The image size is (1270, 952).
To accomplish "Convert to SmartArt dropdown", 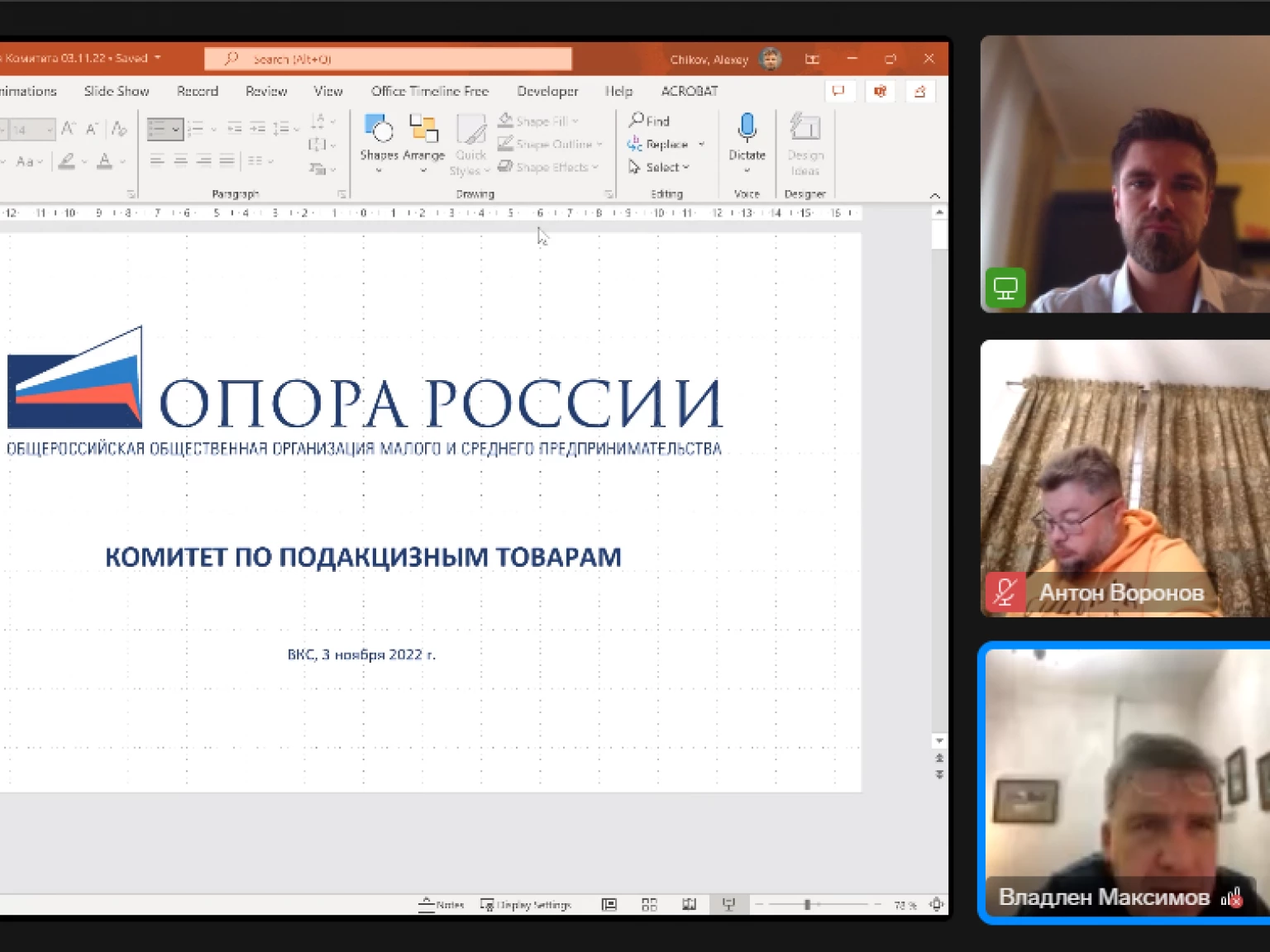I will (322, 169).
